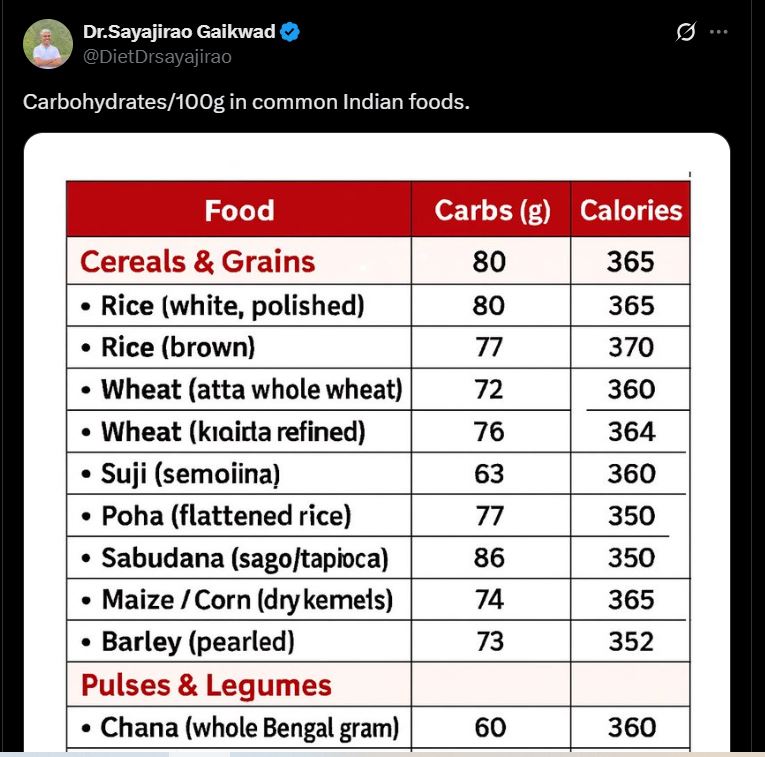The height and width of the screenshot is (757, 765).
Task: Open the three-dot More options menu
Action: [x=718, y=32]
